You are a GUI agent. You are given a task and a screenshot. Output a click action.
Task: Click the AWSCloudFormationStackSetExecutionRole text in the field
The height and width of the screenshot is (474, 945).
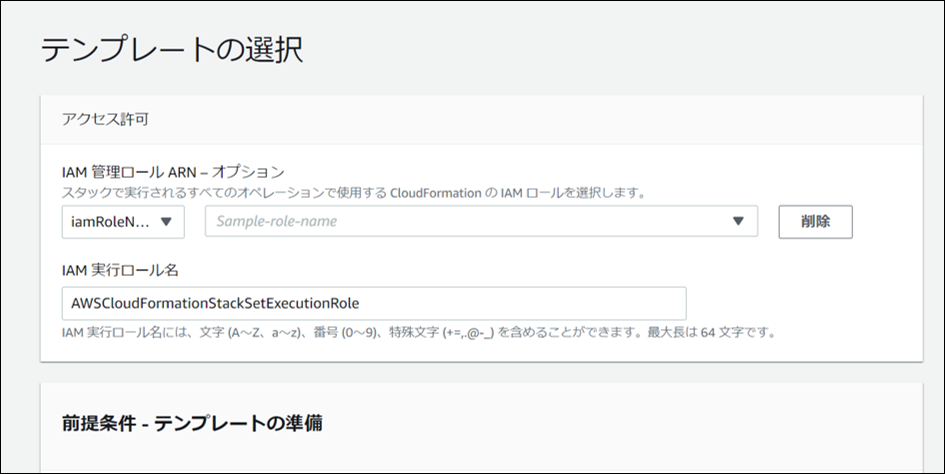click(215, 303)
